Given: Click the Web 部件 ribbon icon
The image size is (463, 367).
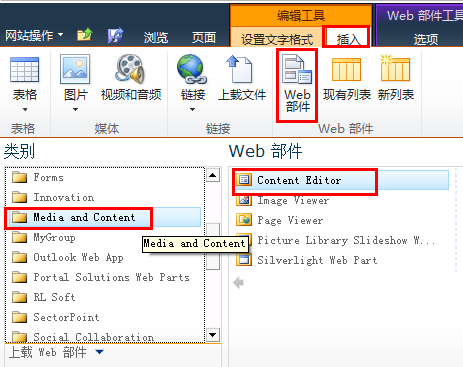Looking at the screenshot, I should [297, 69].
